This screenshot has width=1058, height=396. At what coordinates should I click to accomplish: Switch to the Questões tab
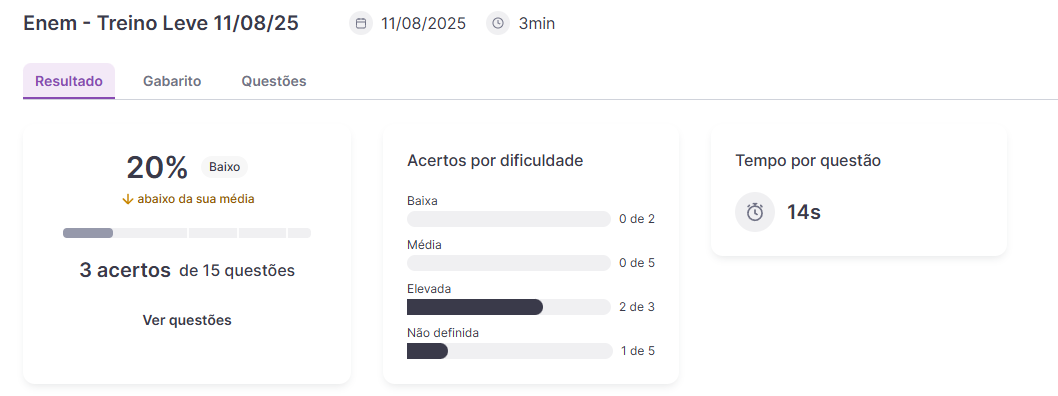point(274,82)
